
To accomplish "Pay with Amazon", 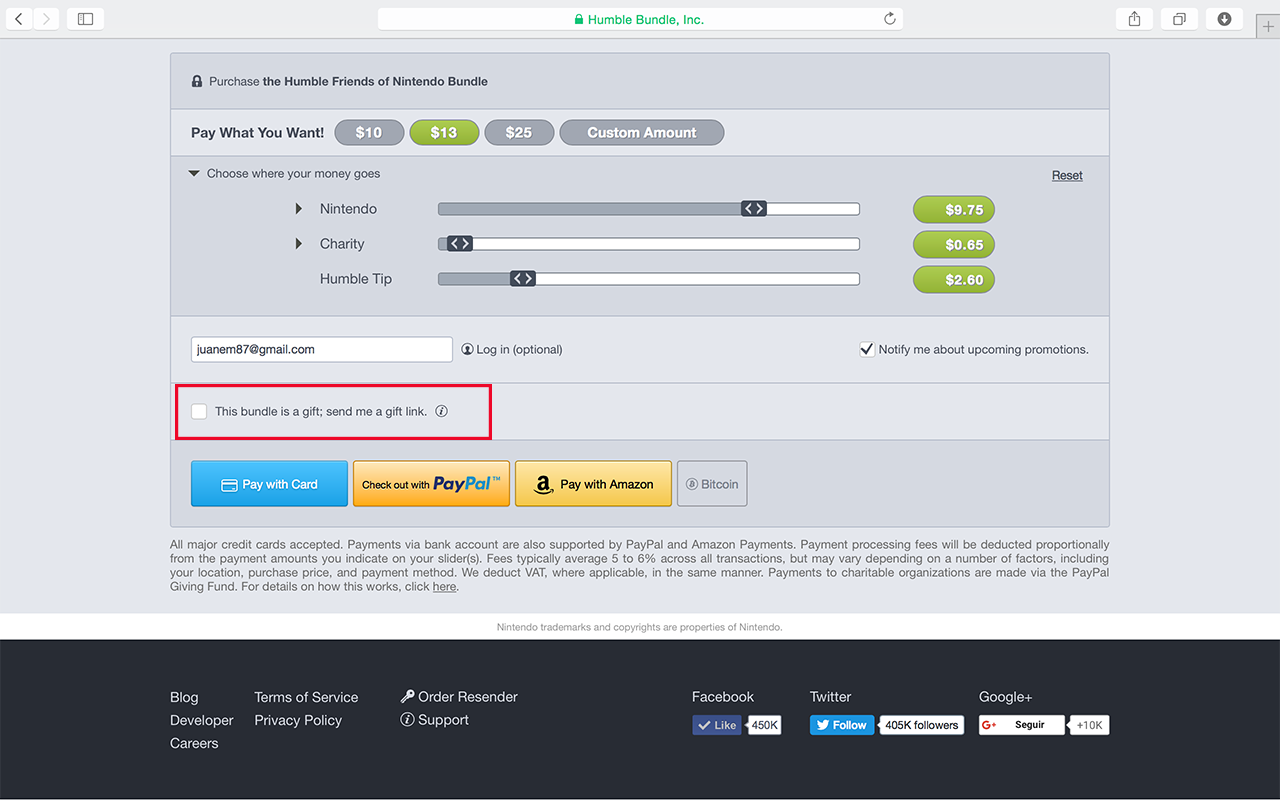I will click(x=593, y=484).
